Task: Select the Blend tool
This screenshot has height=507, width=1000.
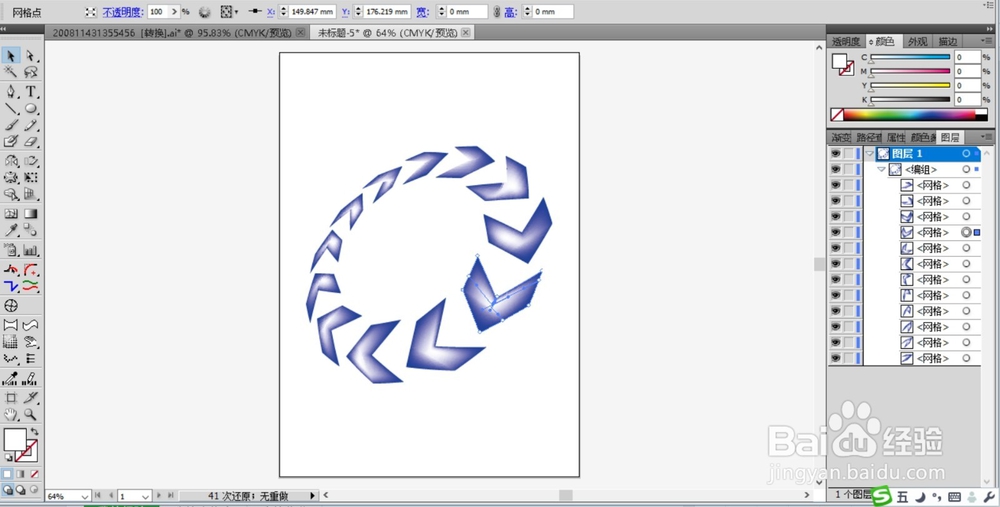Action: [x=31, y=230]
